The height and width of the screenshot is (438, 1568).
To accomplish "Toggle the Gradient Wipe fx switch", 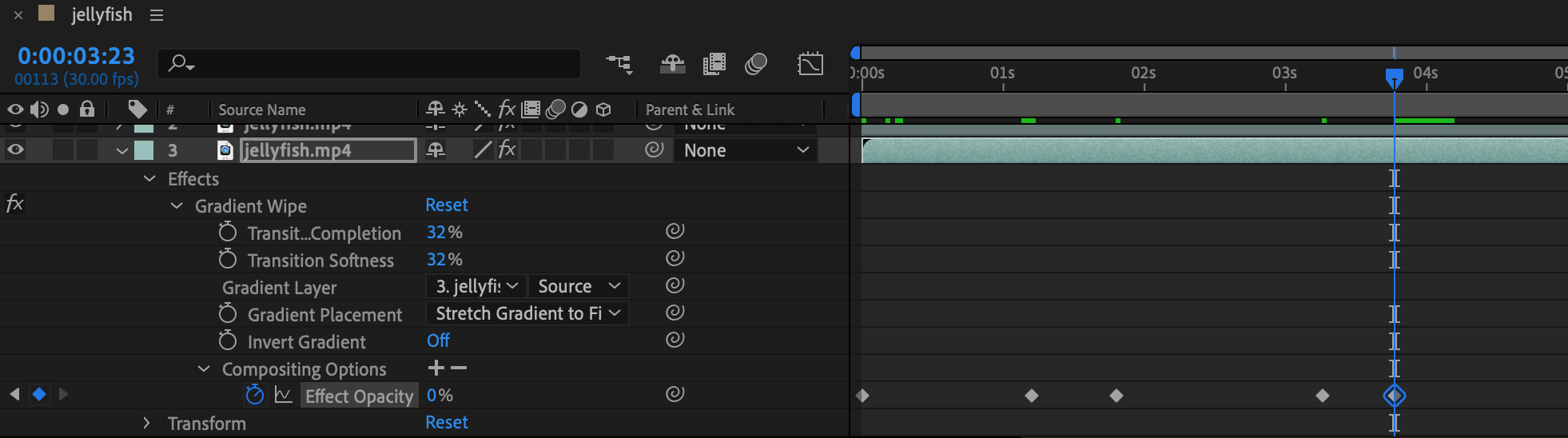I will 14,205.
